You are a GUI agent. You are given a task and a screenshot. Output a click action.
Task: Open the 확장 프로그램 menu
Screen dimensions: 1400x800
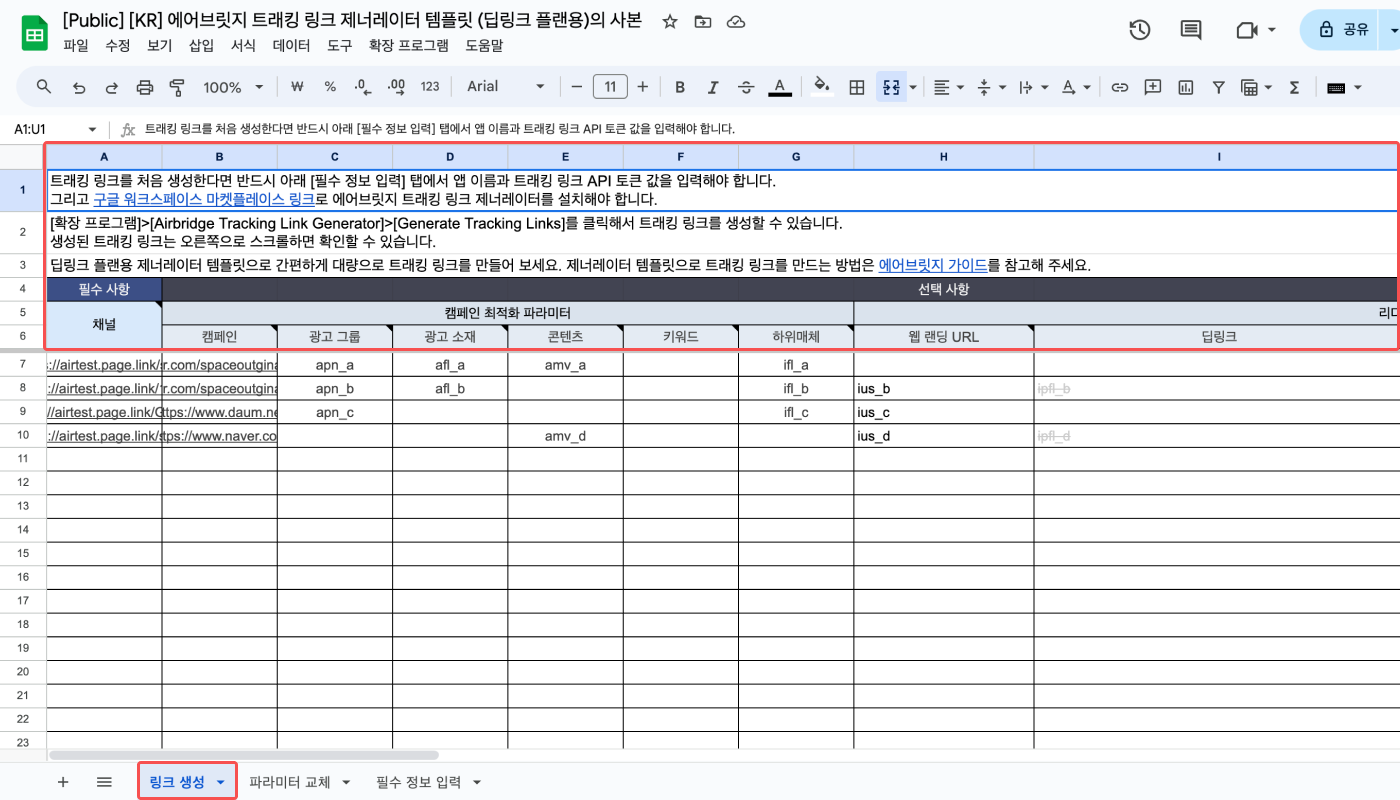(x=409, y=46)
